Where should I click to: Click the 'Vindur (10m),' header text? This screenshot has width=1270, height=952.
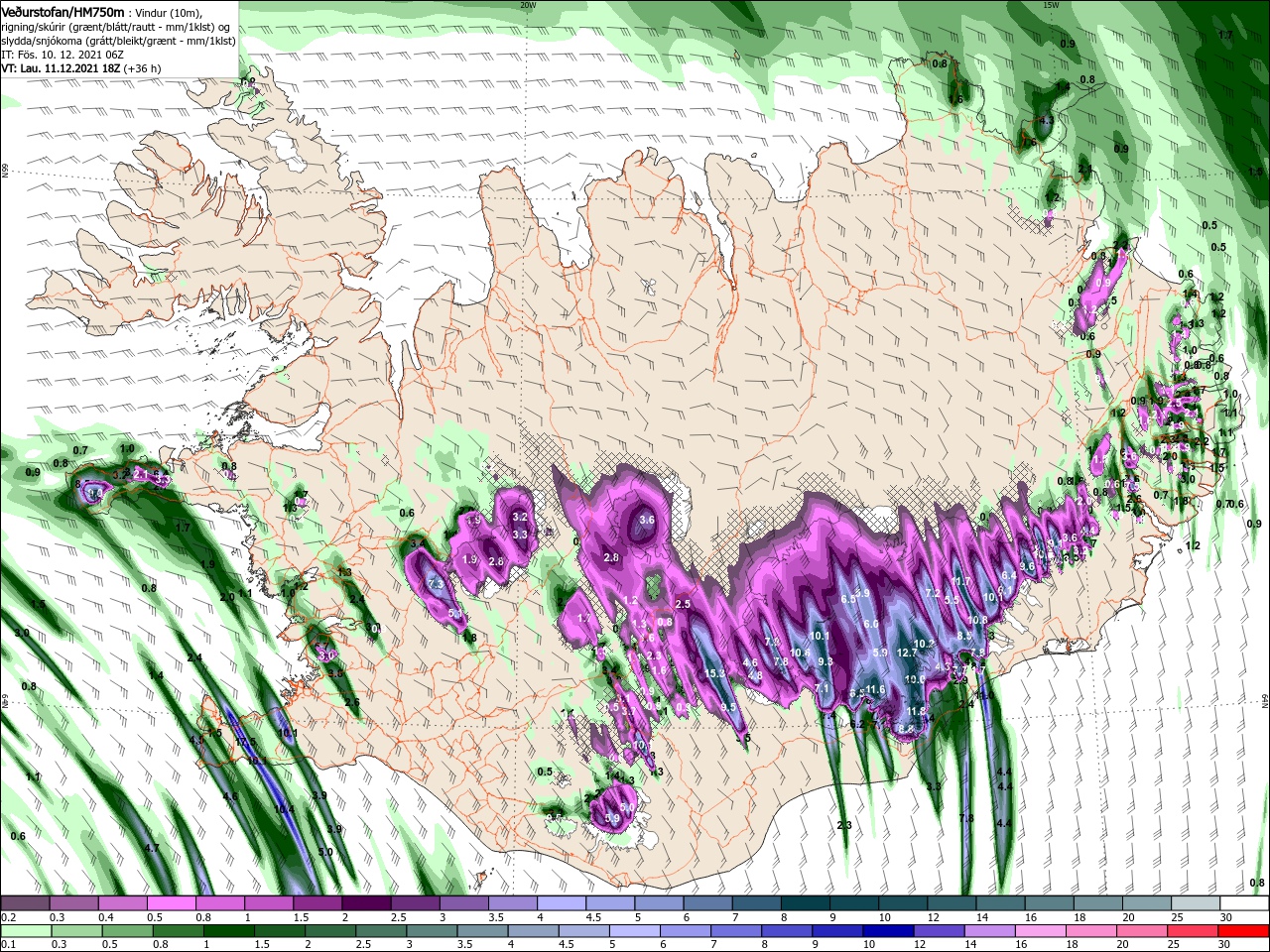click(x=169, y=12)
